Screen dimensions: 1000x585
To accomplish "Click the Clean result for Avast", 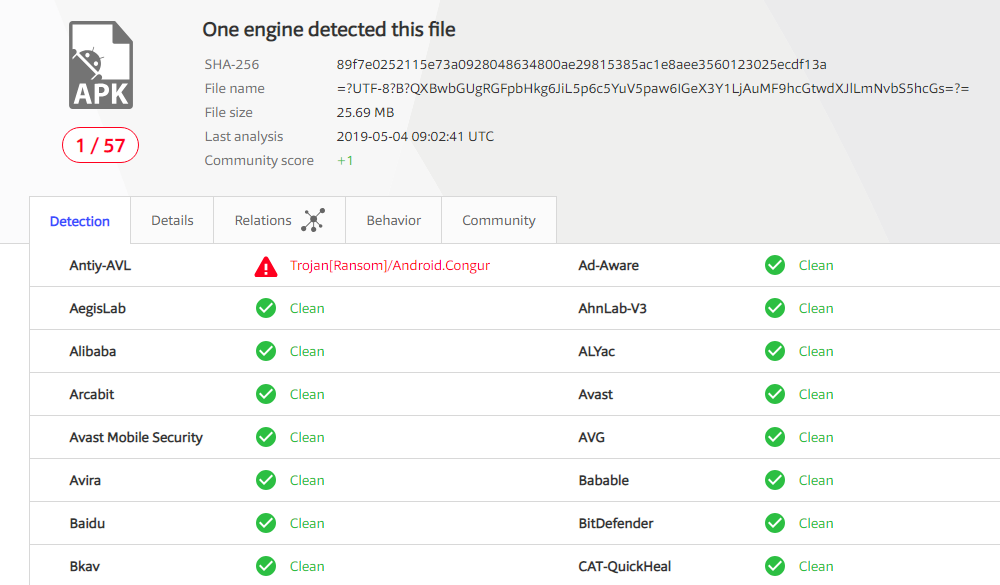I will (x=816, y=394).
